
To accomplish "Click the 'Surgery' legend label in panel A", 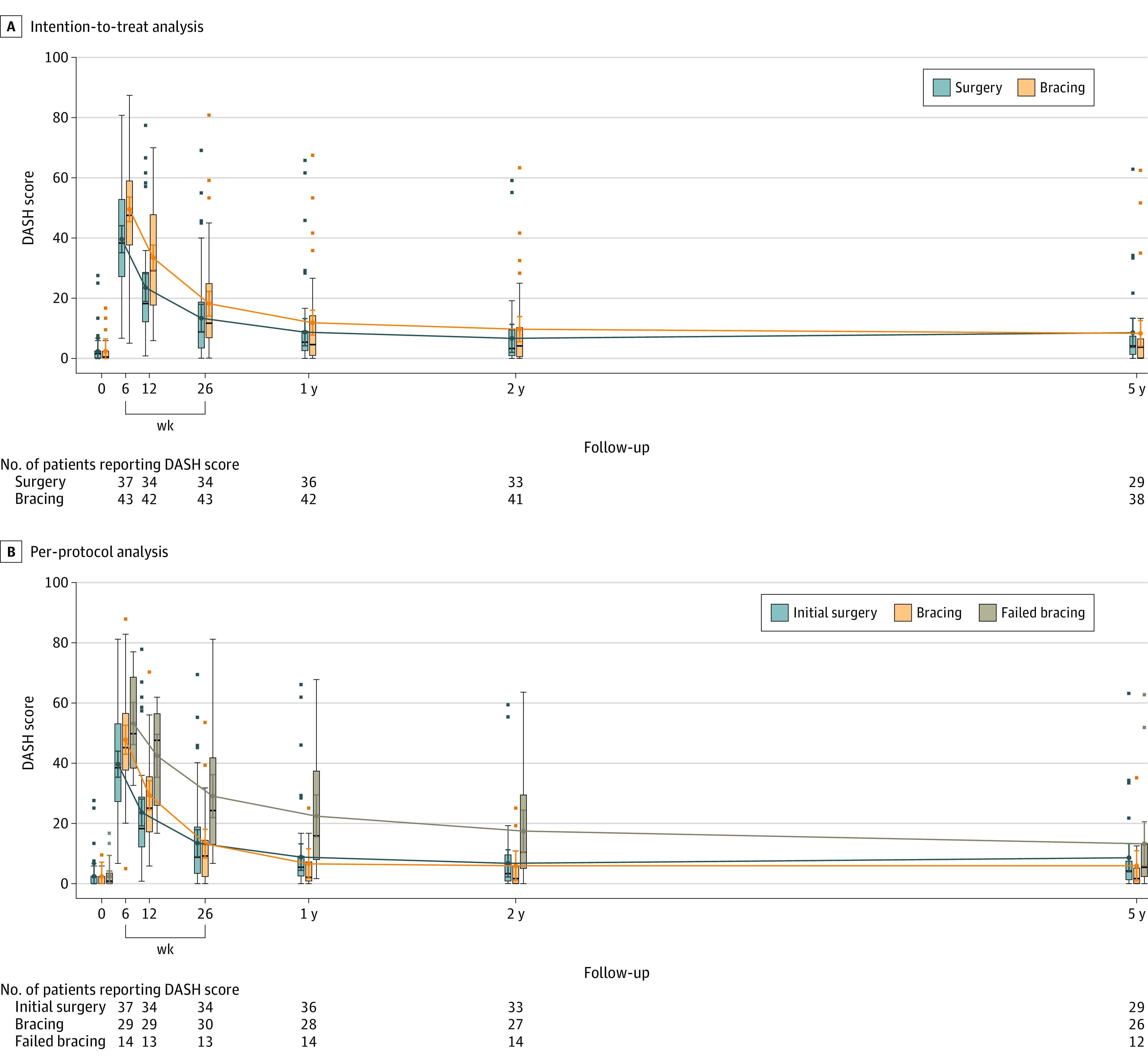I will (x=978, y=88).
